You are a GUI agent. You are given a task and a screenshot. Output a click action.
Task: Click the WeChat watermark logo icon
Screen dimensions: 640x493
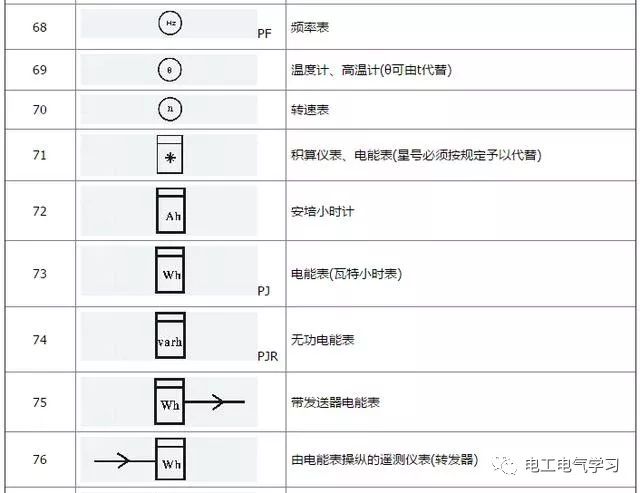click(x=510, y=464)
